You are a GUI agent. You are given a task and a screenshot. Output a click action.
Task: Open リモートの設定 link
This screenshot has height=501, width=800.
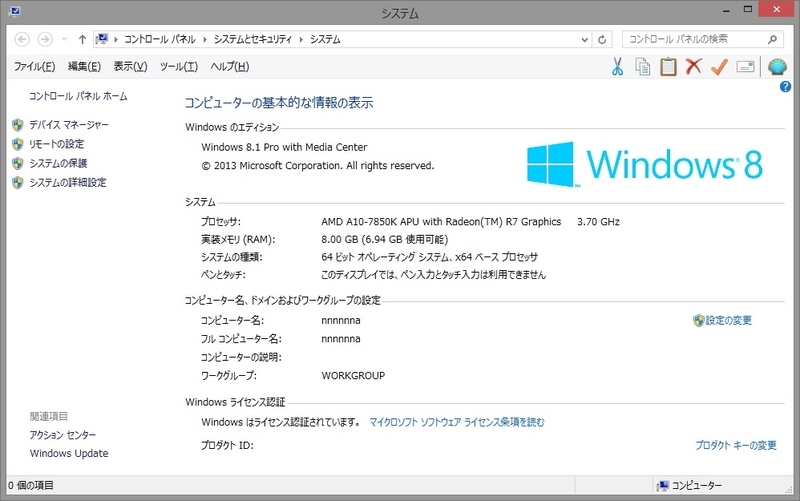(x=57, y=144)
